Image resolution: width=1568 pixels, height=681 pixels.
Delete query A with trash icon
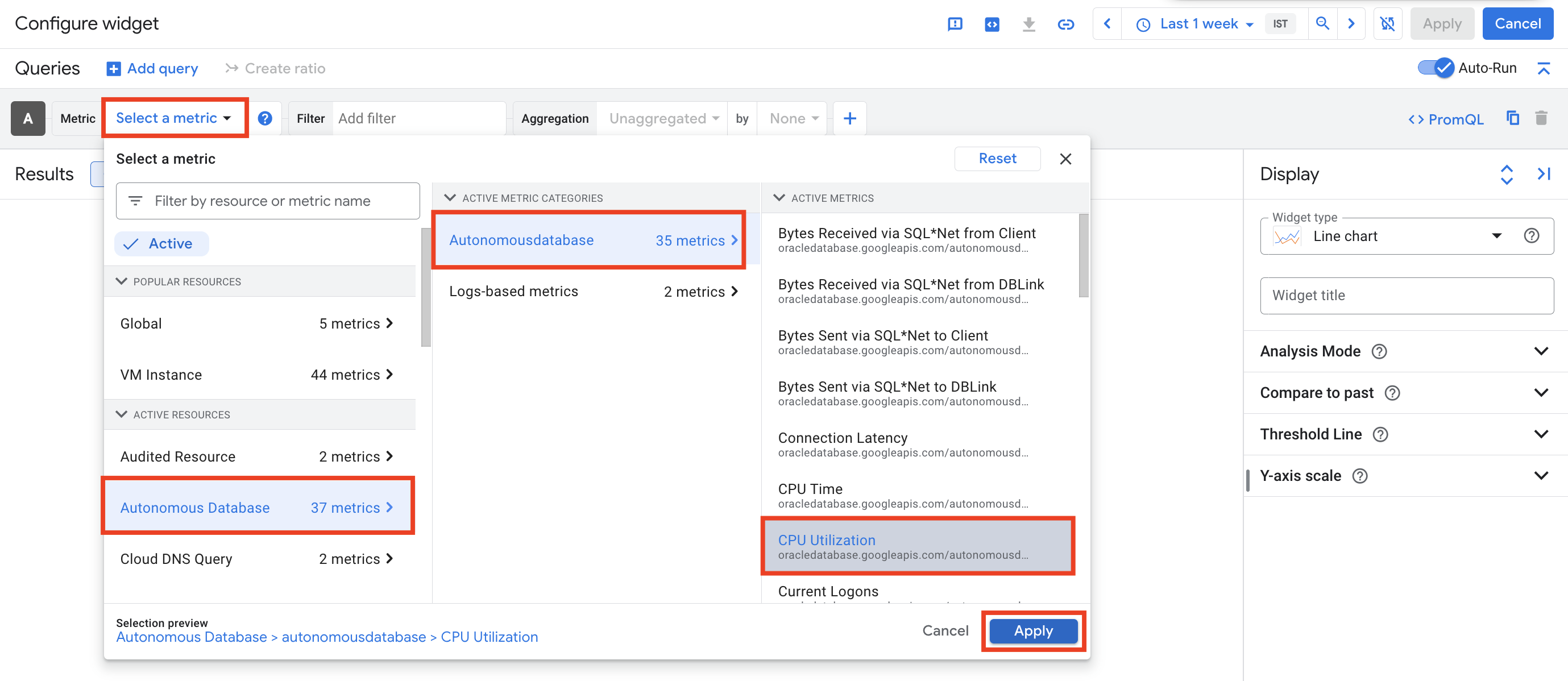click(x=1541, y=118)
